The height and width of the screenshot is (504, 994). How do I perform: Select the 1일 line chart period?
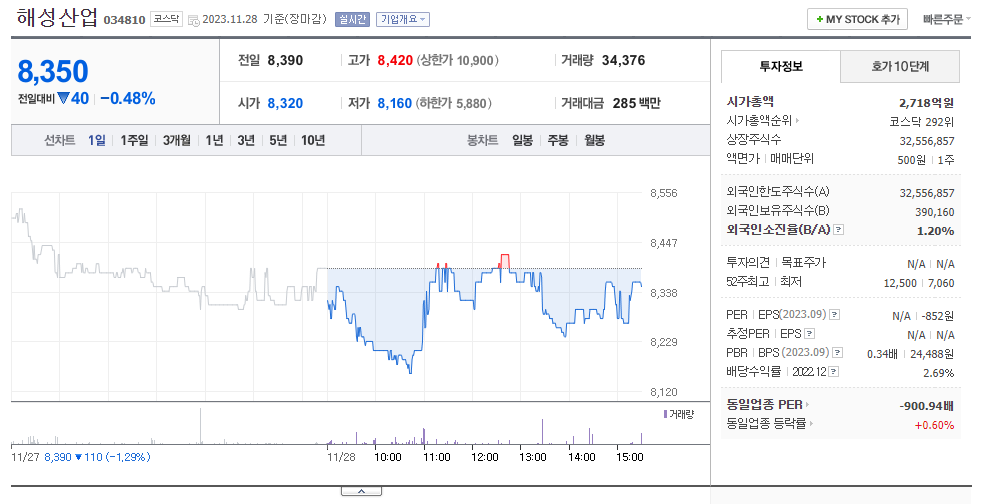coord(97,140)
